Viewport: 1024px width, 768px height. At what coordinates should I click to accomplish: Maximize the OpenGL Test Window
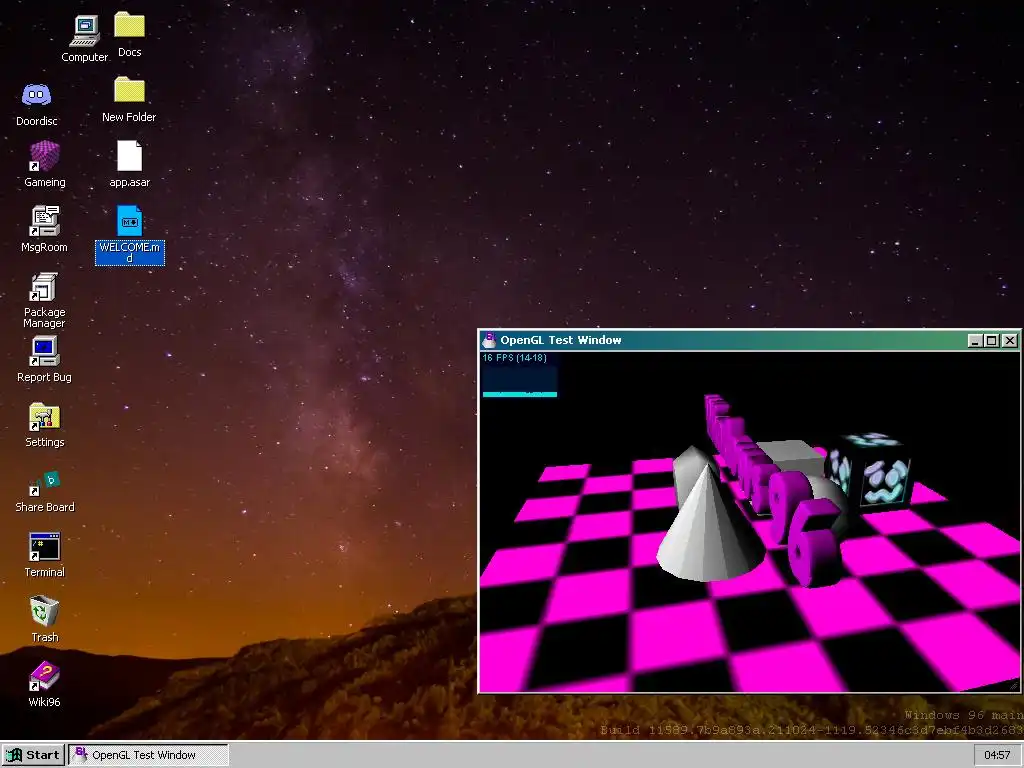click(x=991, y=340)
